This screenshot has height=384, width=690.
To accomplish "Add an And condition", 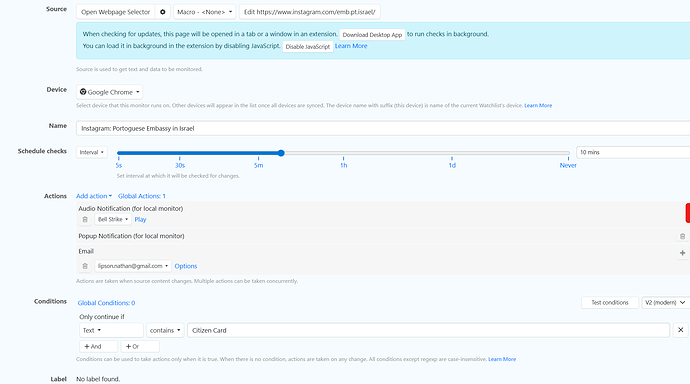I will pos(99,346).
